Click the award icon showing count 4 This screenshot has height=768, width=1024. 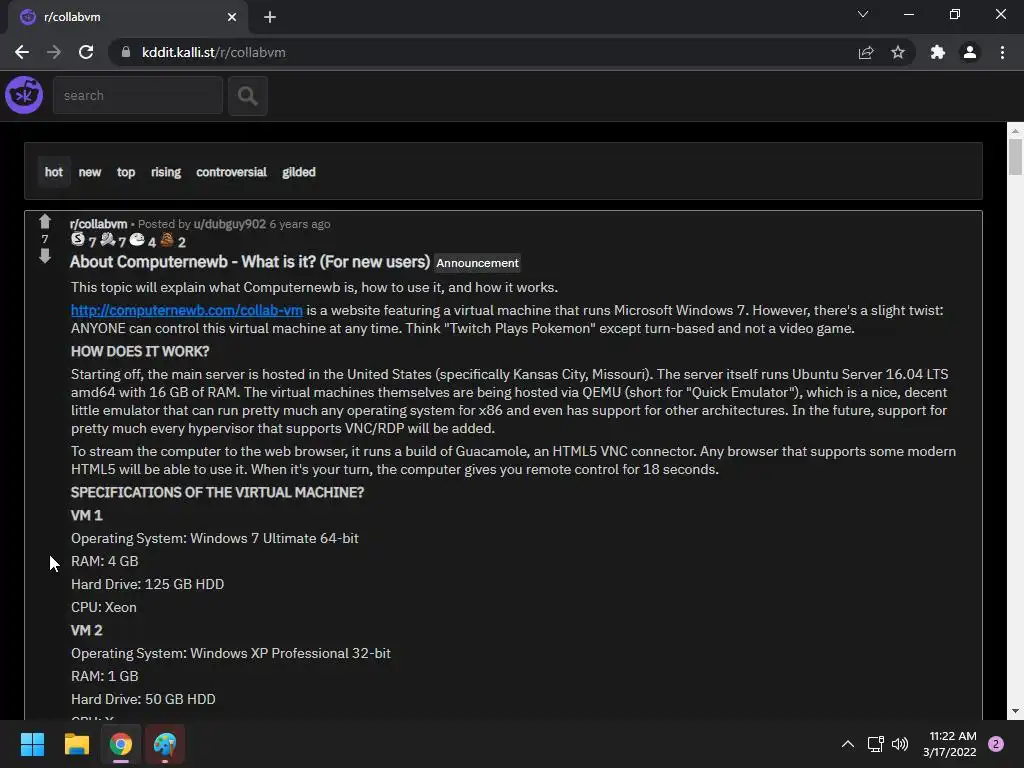tap(137, 240)
